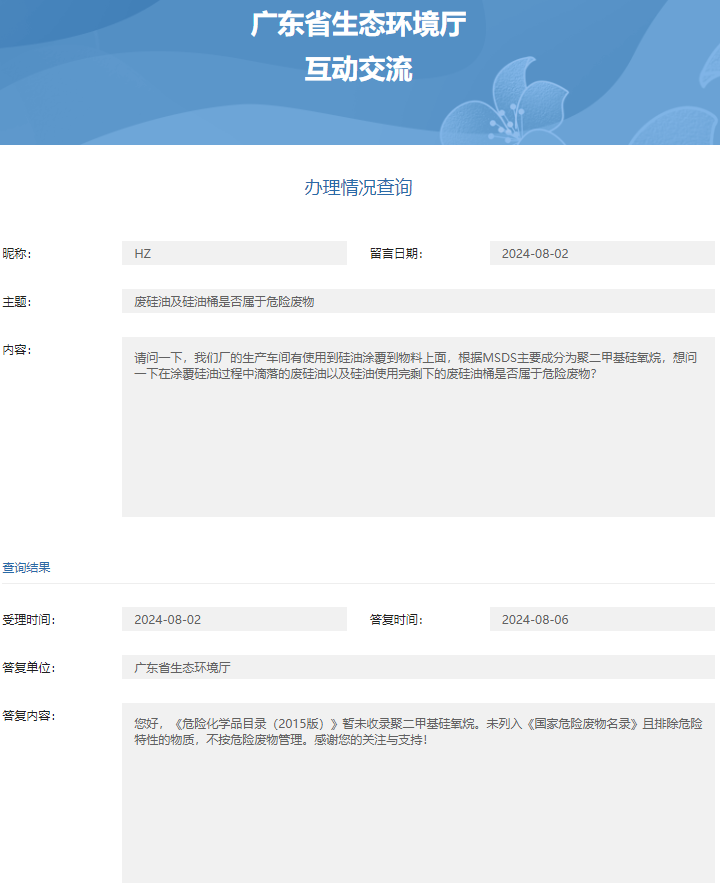This screenshot has width=720, height=888.
Task: Click the 答复内容 label
Action: click(29, 716)
